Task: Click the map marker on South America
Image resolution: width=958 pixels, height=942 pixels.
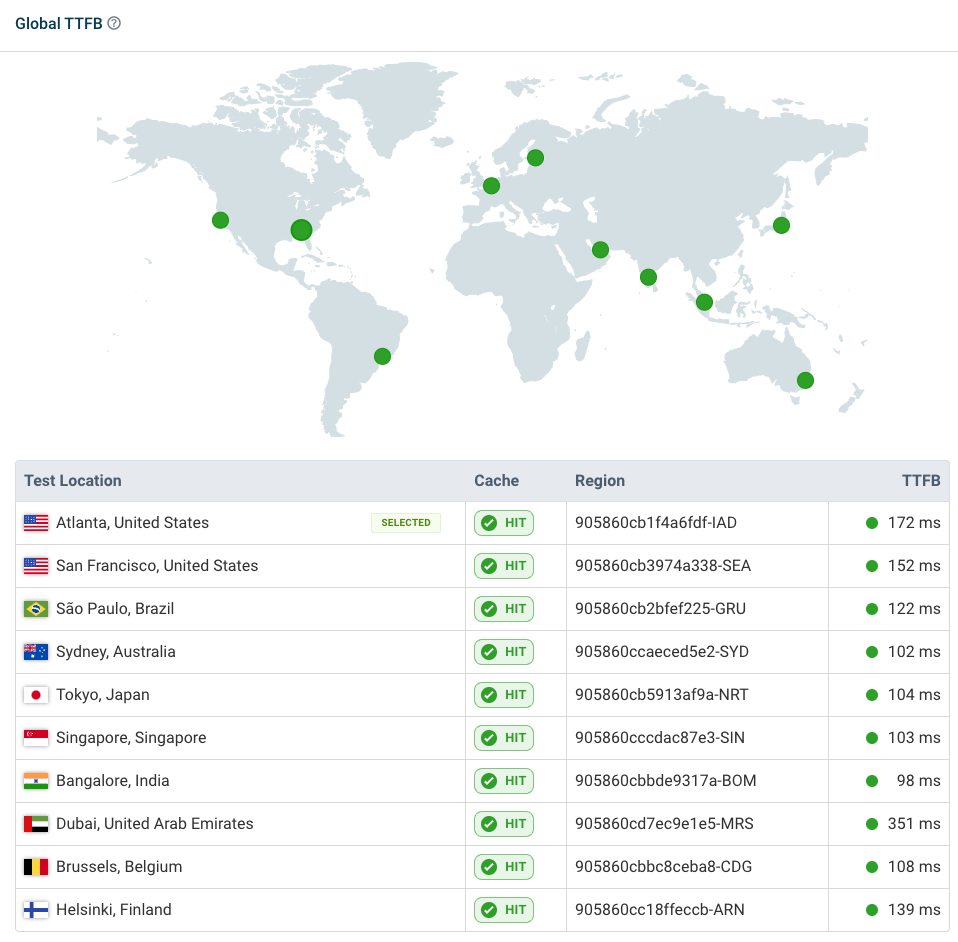Action: pyautogui.click(x=382, y=355)
